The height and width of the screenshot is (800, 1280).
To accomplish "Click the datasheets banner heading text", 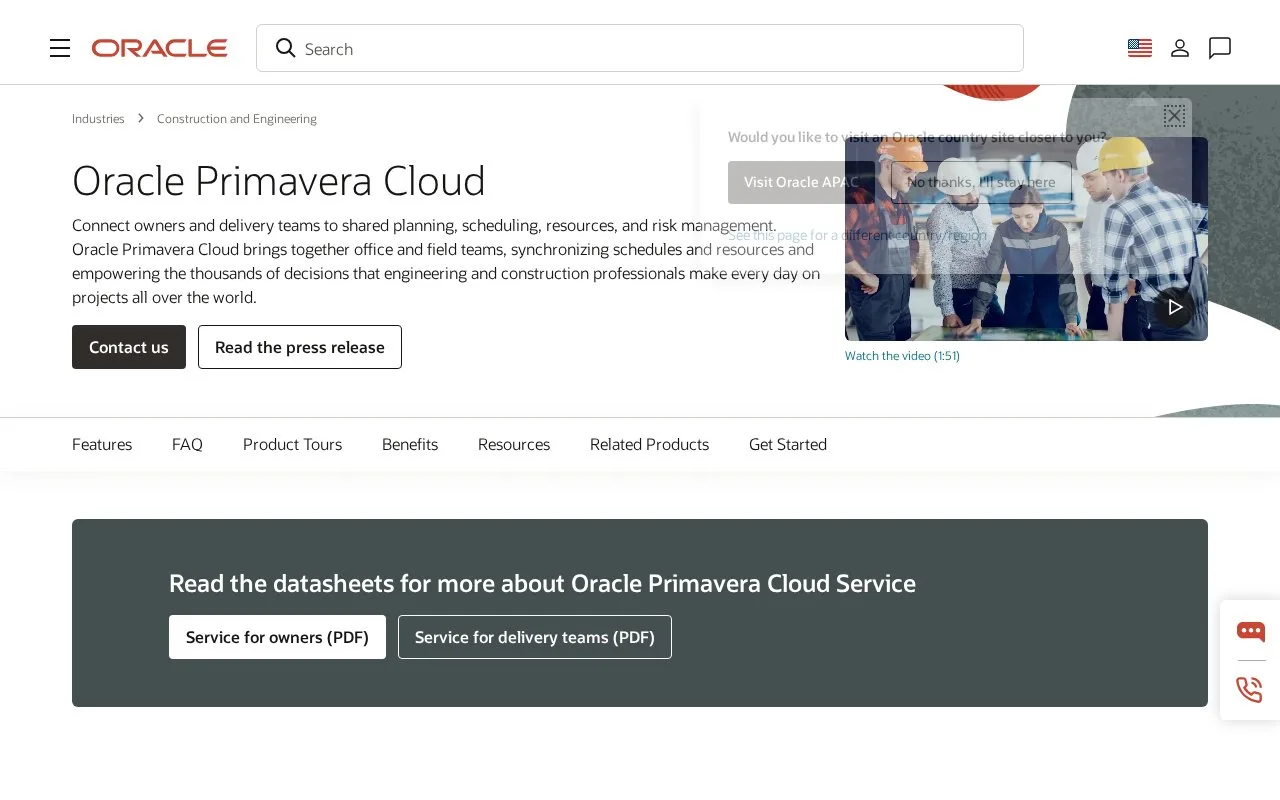I will click(542, 583).
